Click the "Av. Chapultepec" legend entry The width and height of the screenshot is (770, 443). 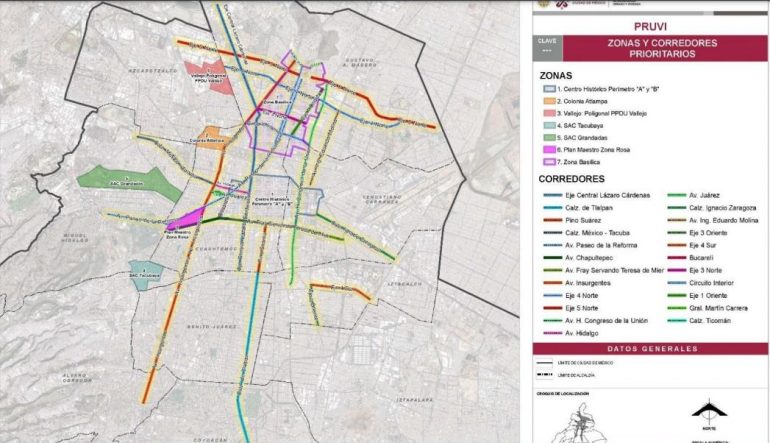(578, 258)
